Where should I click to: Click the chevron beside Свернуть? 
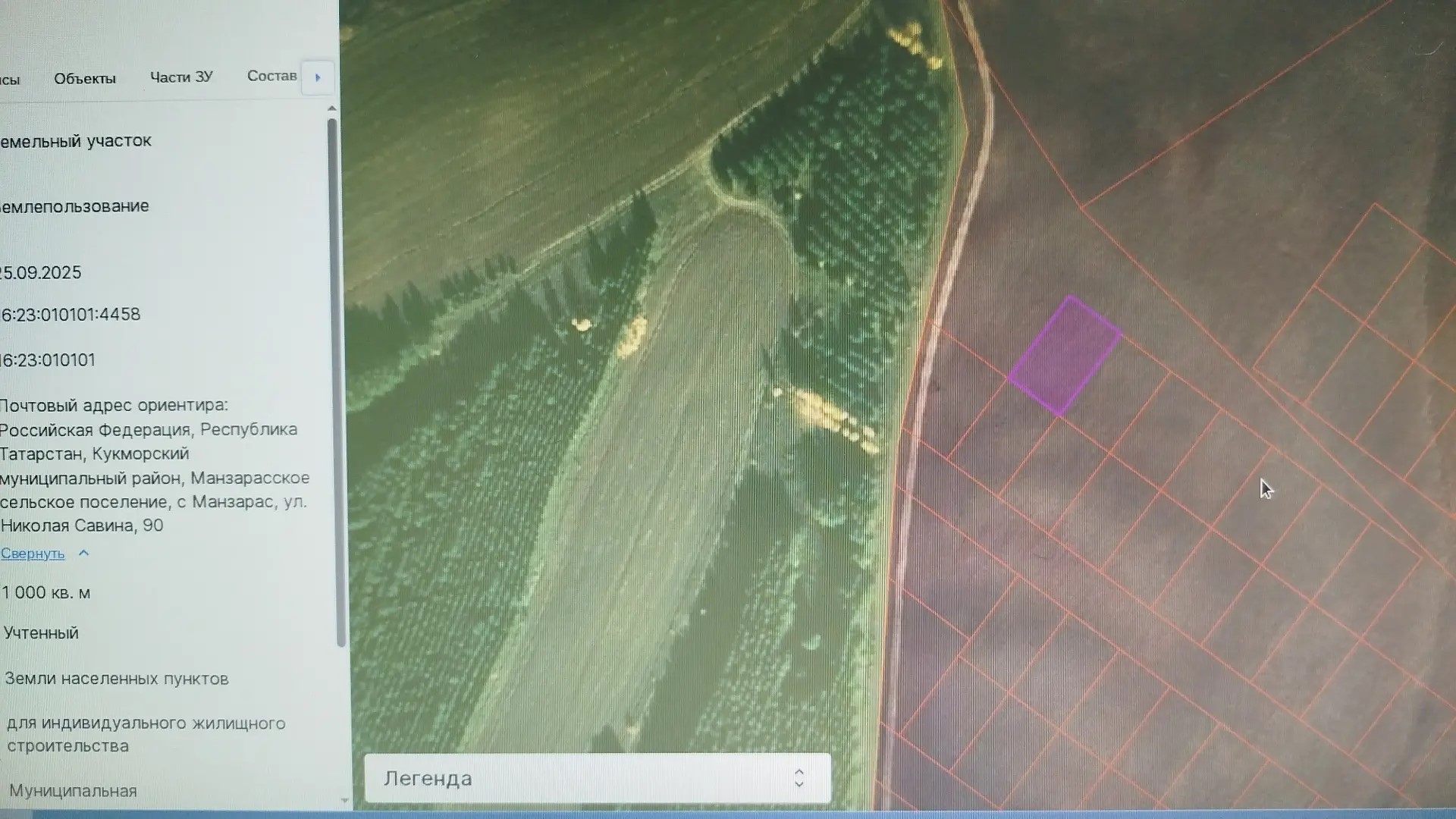tap(84, 553)
